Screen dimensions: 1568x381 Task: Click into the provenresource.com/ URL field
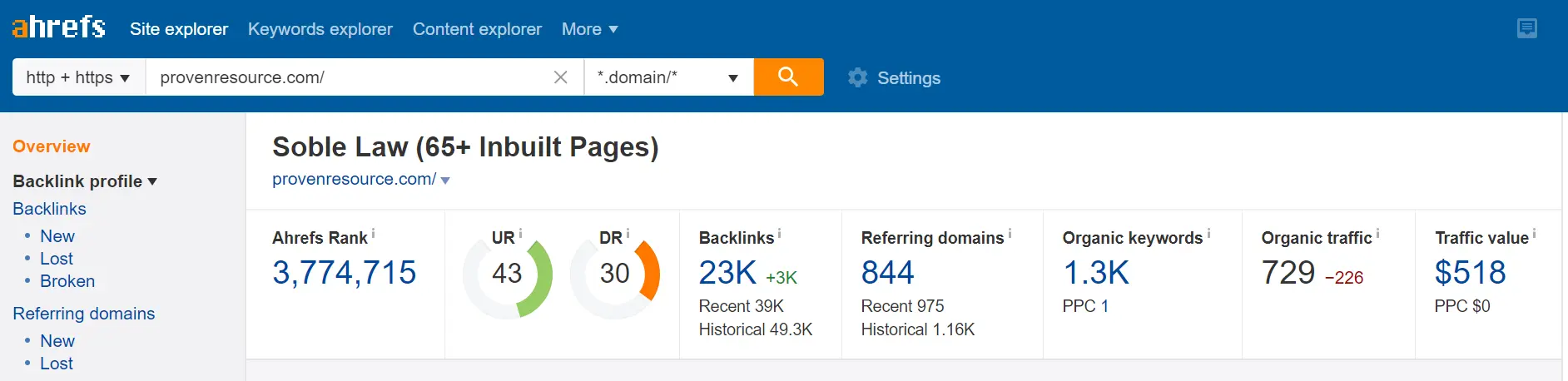[349, 77]
